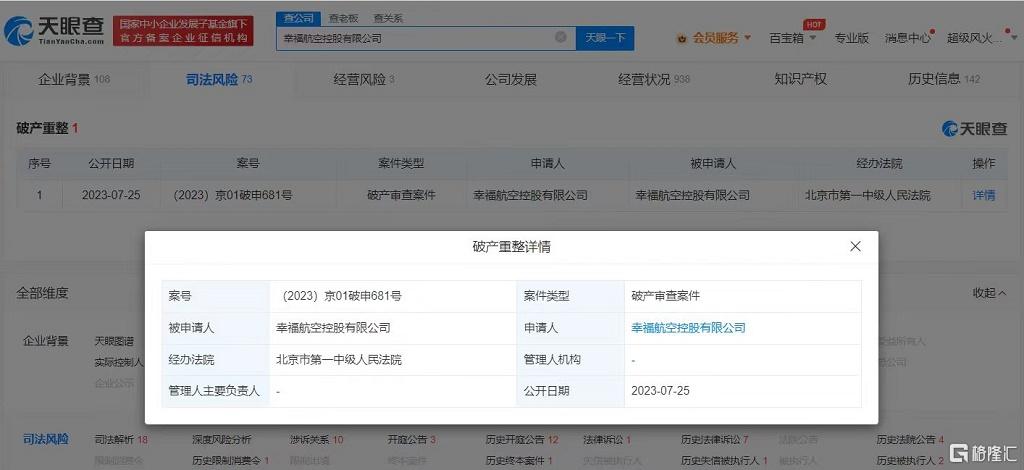Viewport: 1024px width, 470px height.
Task: Click the 被申请人 column header
Action: tap(712, 163)
